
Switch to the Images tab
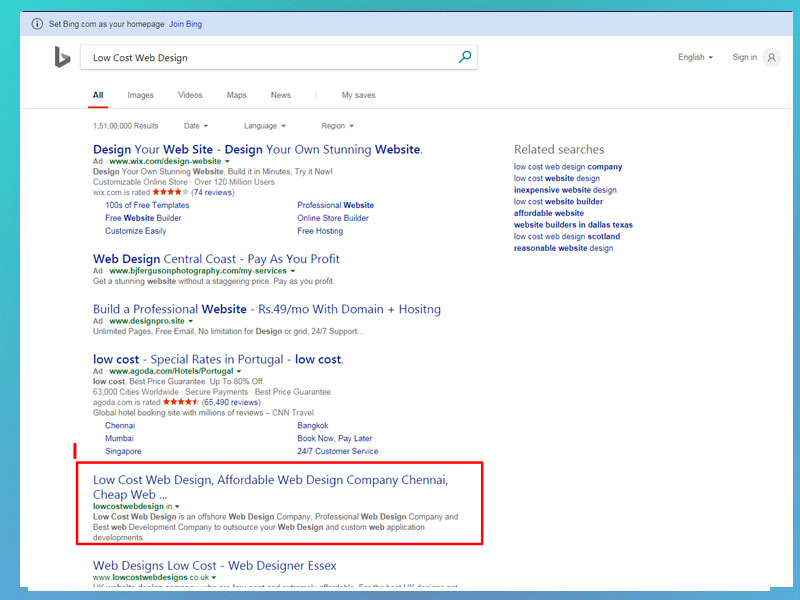point(140,95)
